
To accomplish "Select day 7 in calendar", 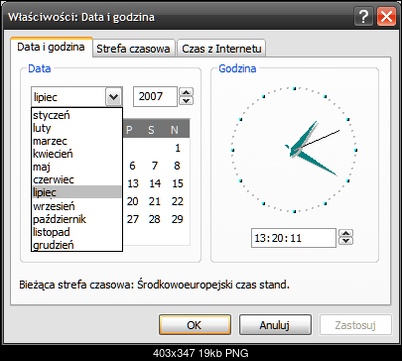I will [155, 166].
